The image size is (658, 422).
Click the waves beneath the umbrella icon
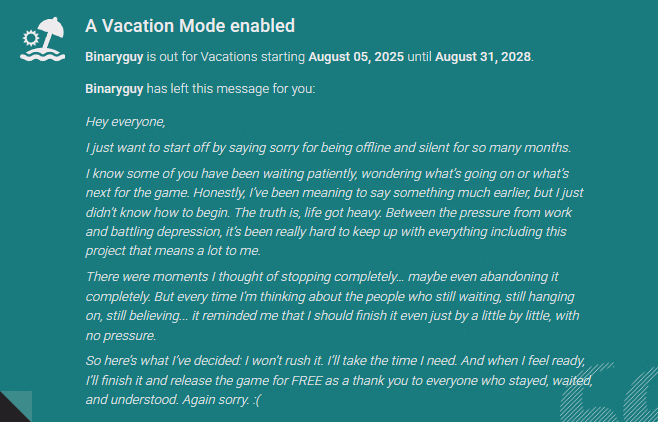(42, 55)
